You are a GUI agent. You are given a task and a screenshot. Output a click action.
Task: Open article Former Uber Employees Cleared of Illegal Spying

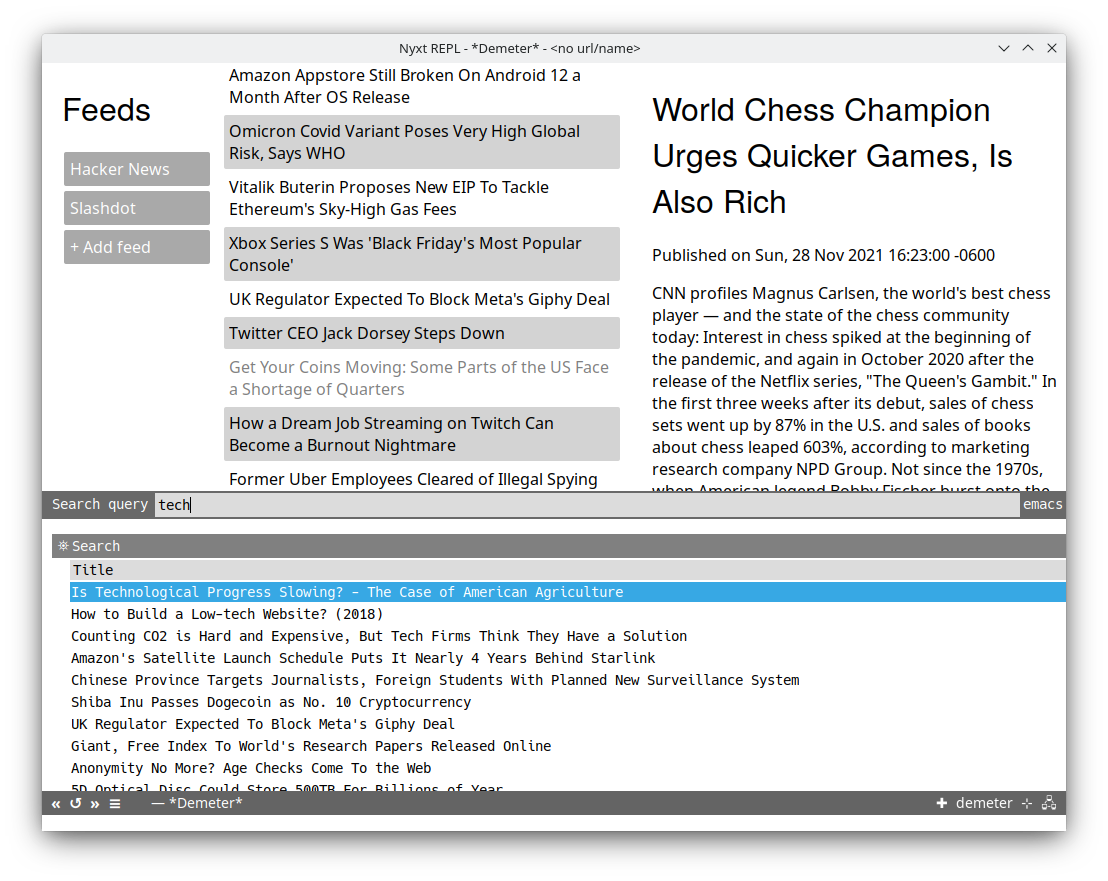[422, 479]
